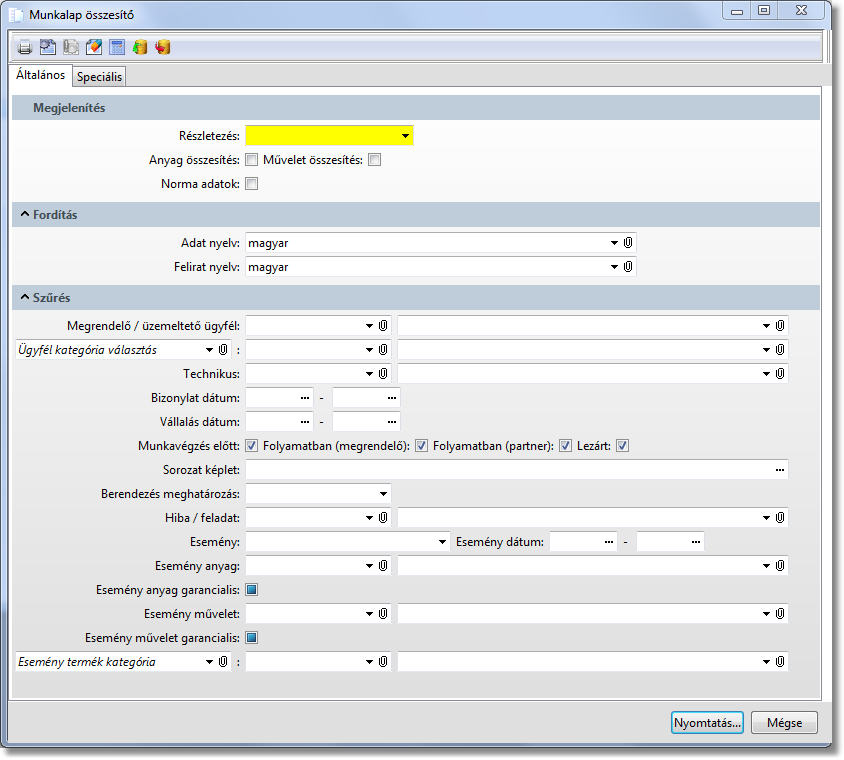Disable the Munkavégzés előtt checkbox
Viewport: 844px width, 760px height.
coord(252,445)
